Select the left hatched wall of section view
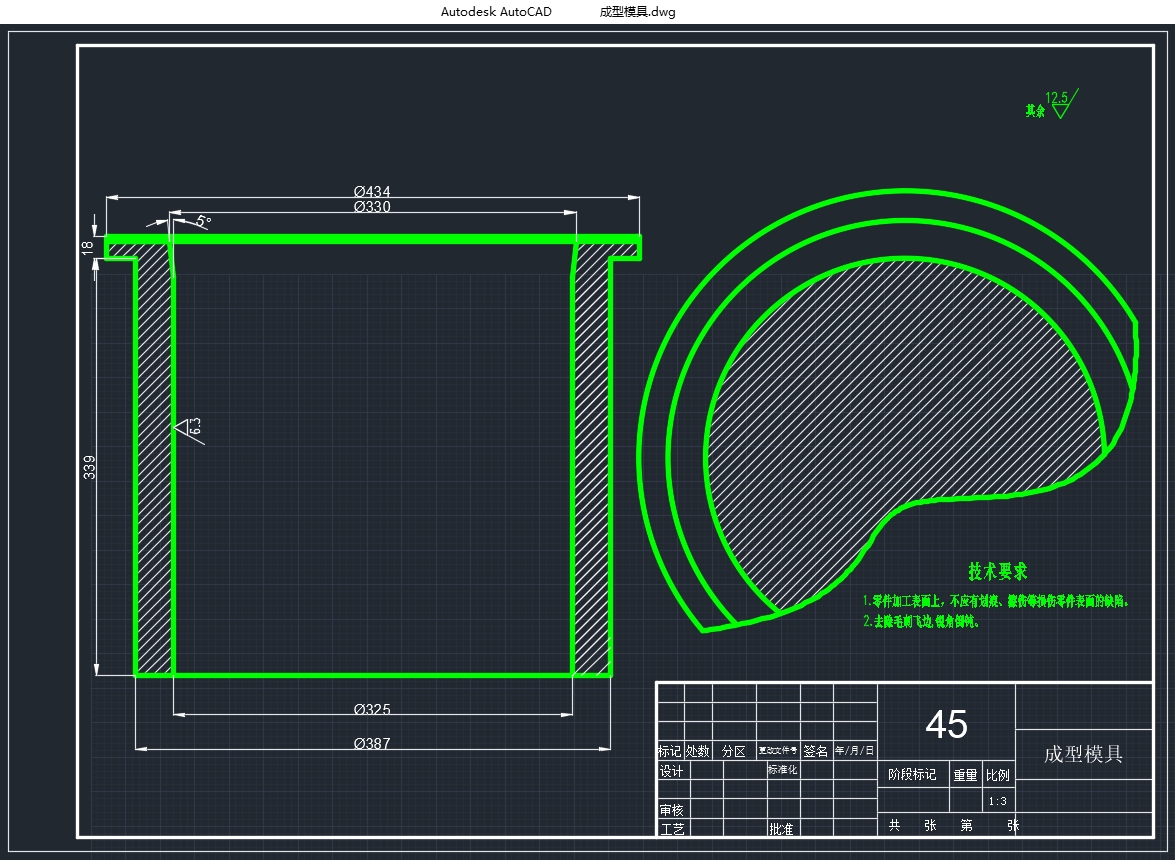The width and height of the screenshot is (1175, 860). point(154,464)
